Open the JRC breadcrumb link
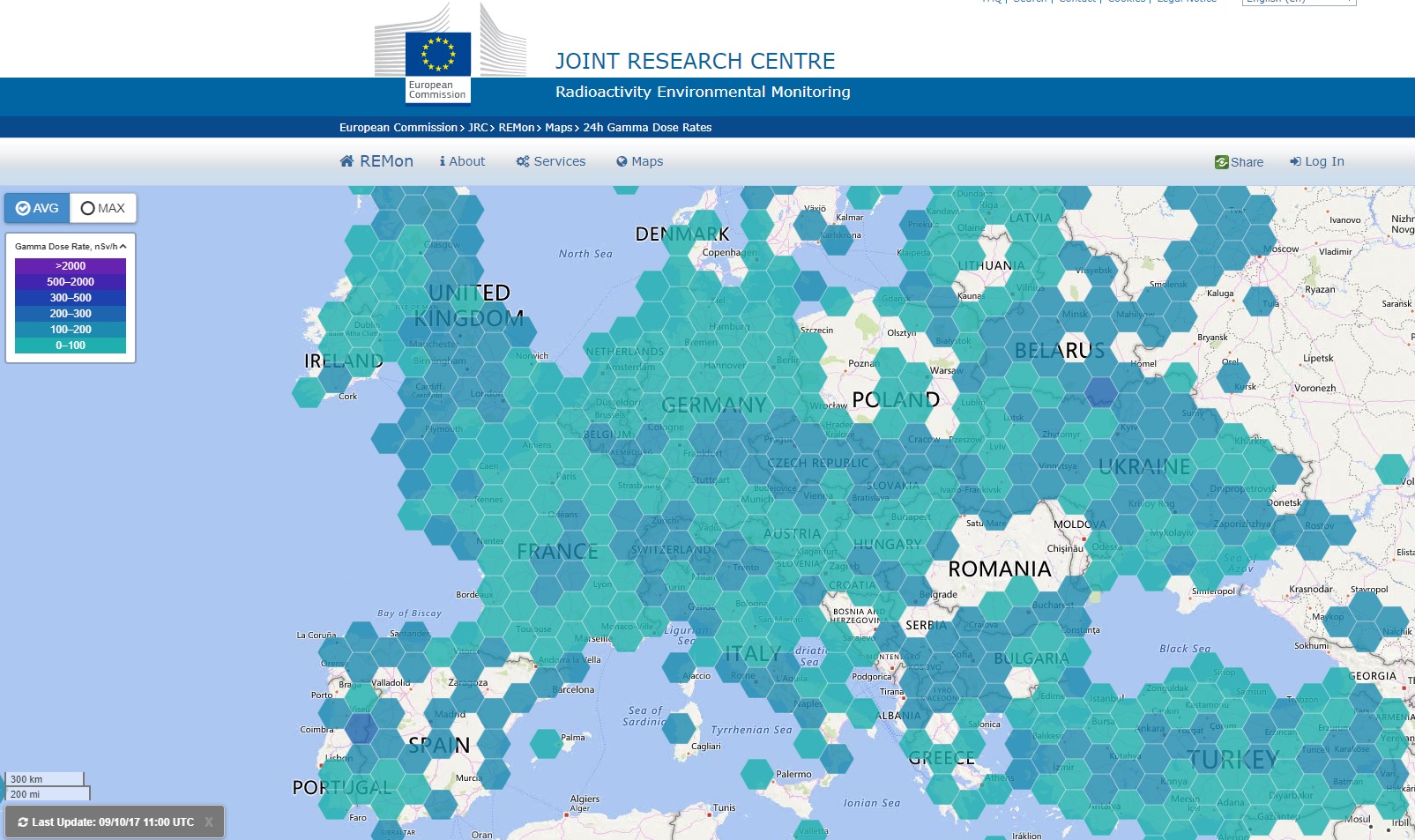The width and height of the screenshot is (1415, 840). click(x=478, y=128)
